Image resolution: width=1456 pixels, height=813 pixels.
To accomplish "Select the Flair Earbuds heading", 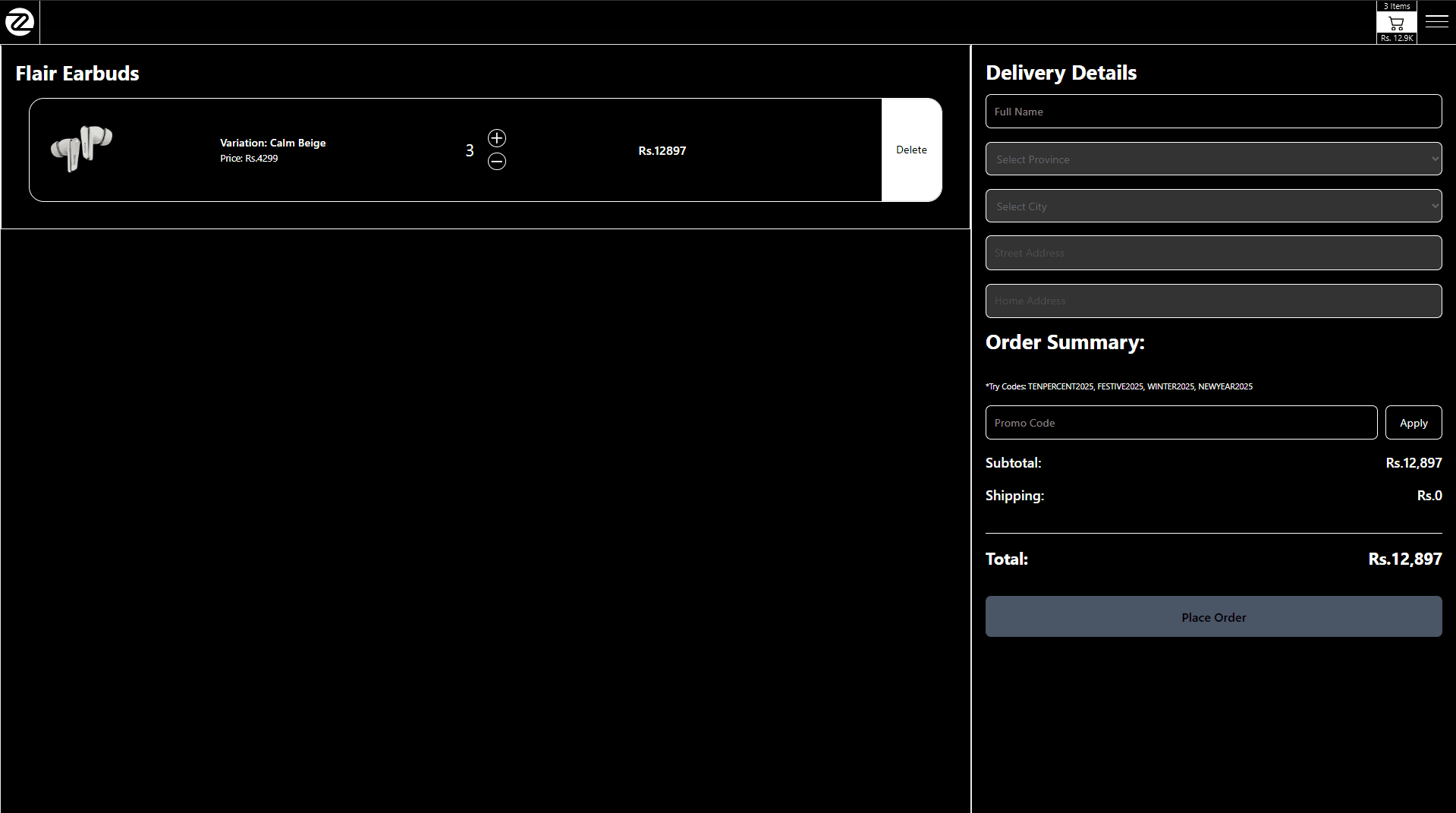I will [77, 74].
